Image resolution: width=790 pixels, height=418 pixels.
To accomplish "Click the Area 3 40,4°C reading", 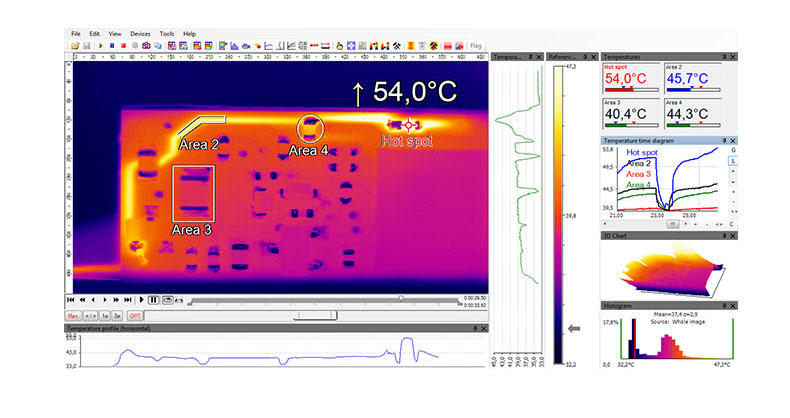I will tap(625, 114).
